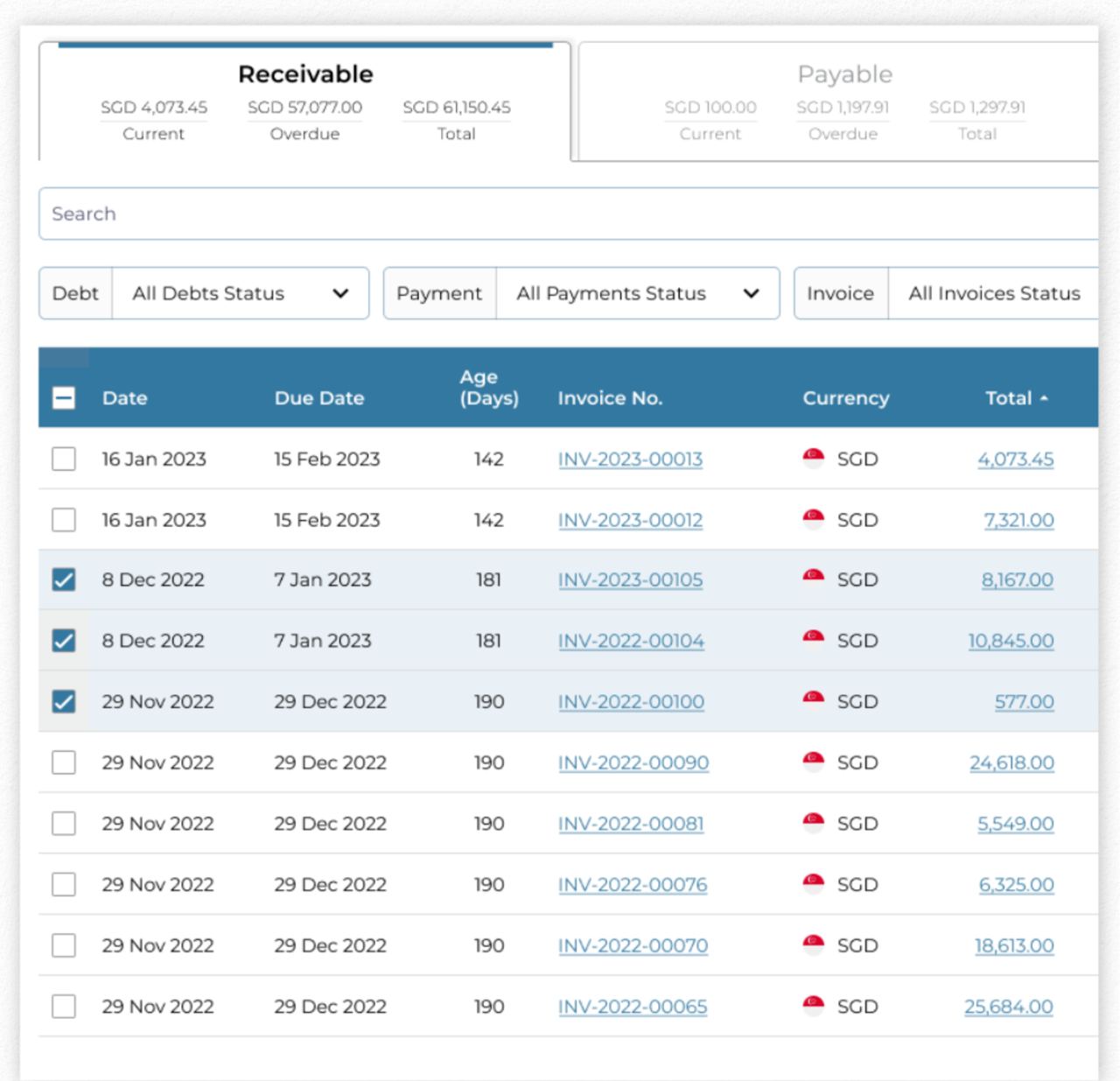The width and height of the screenshot is (1120, 1081).
Task: Open invoice INV-2022-00104
Action: coord(631,641)
